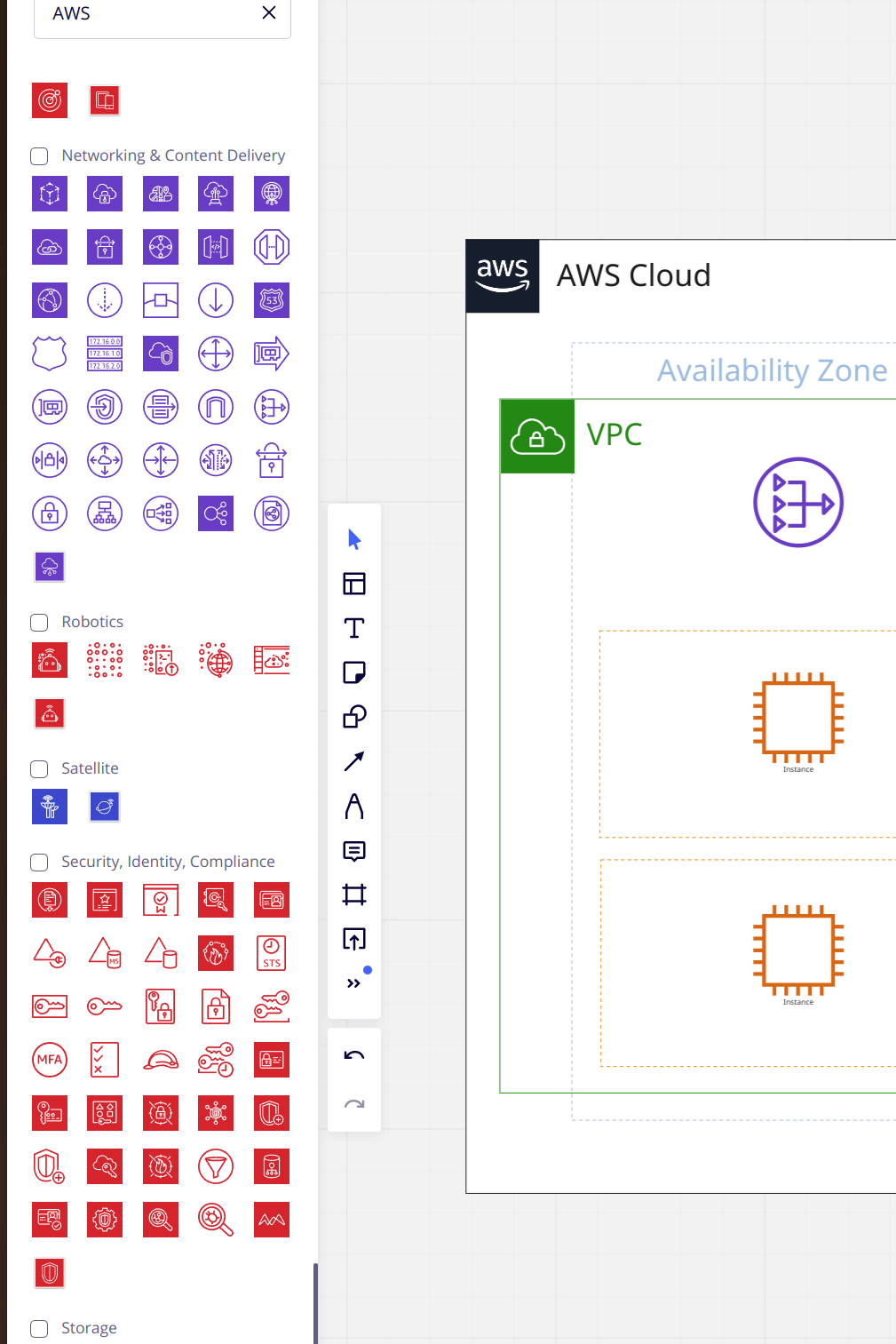The width and height of the screenshot is (896, 1344).
Task: Select the Pen drawing tool
Action: [x=354, y=806]
